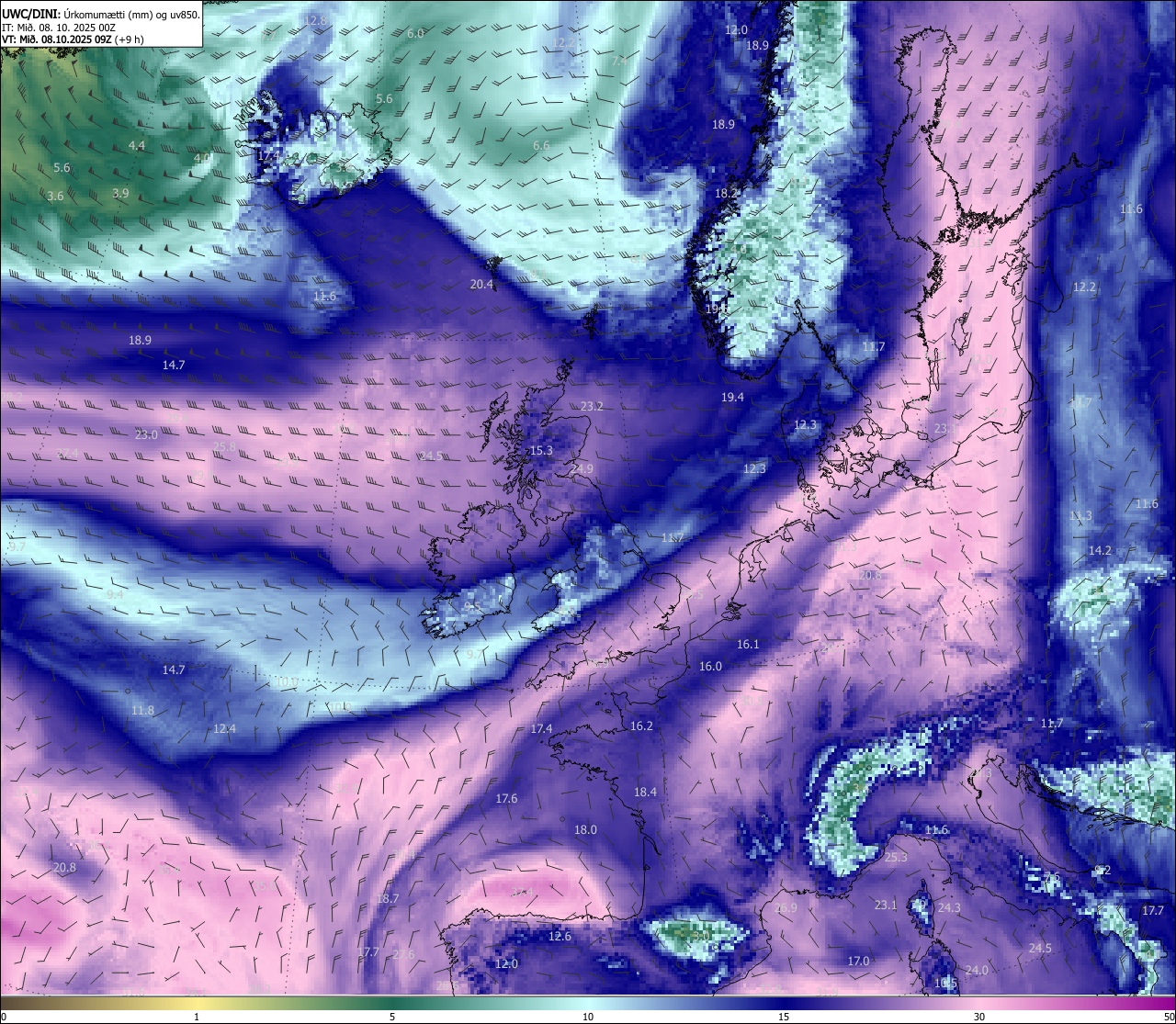Viewport: 1176px width, 1024px height.
Task: Click the map value 18.2 off Norway
Action: click(x=727, y=193)
